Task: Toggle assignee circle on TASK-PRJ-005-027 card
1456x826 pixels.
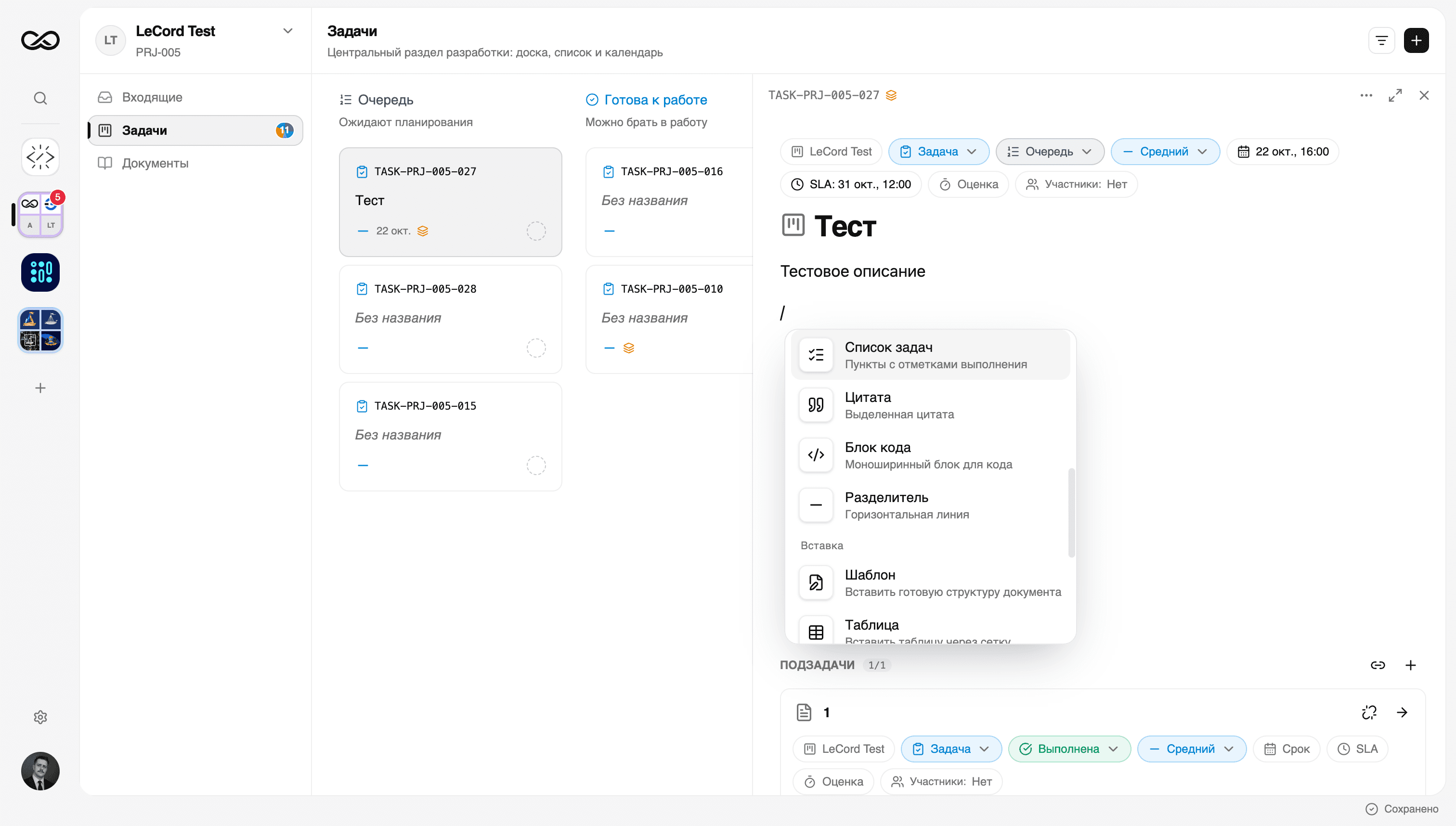Action: pyautogui.click(x=536, y=231)
